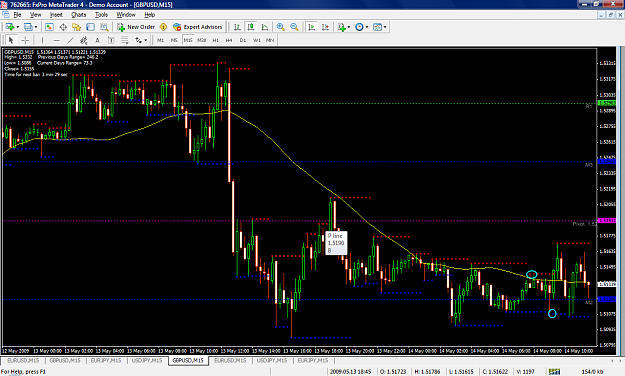Click the New Chart toolbar icon
The height and width of the screenshot is (376, 625).
click(x=10, y=27)
